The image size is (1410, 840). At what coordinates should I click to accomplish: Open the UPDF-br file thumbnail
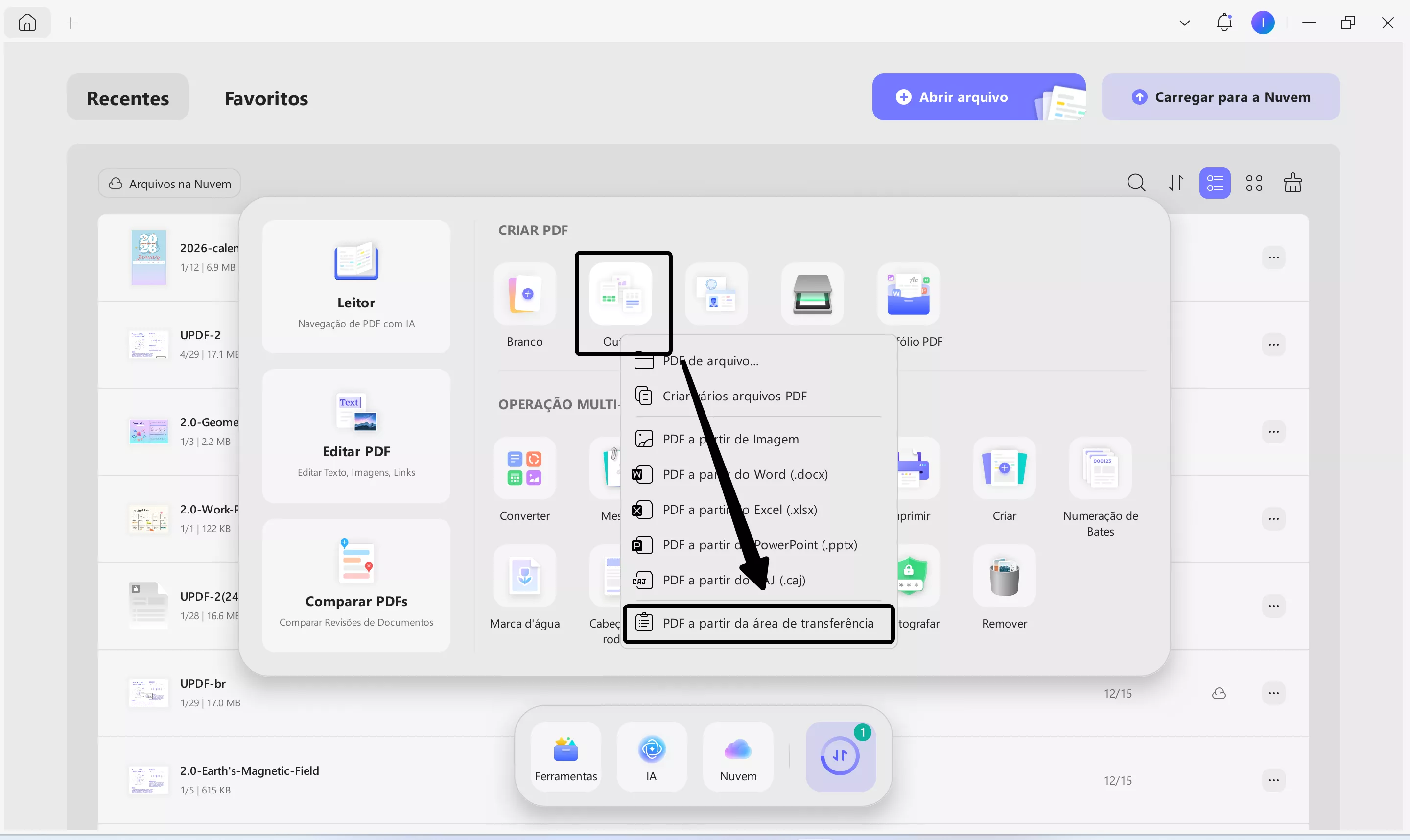click(148, 693)
